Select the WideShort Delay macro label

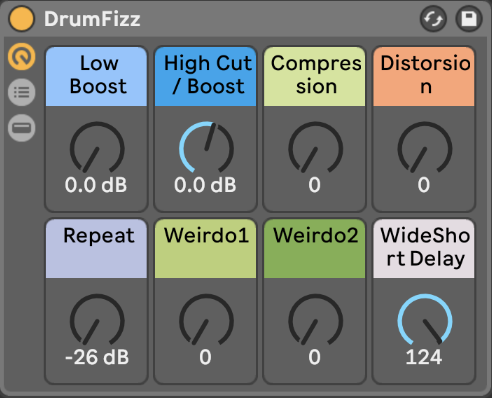point(424,249)
